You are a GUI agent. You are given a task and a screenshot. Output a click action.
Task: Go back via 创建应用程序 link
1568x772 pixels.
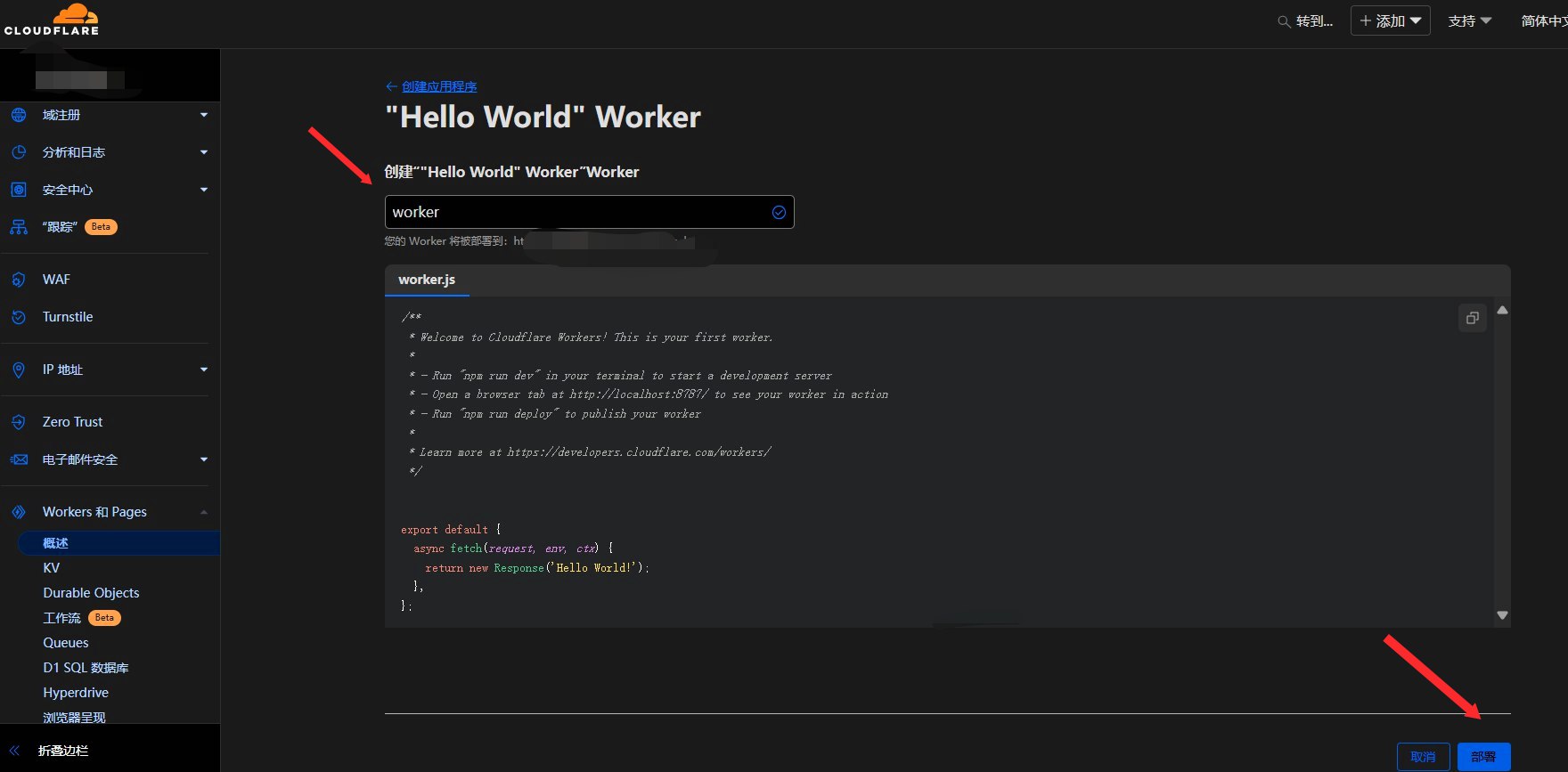coord(439,86)
